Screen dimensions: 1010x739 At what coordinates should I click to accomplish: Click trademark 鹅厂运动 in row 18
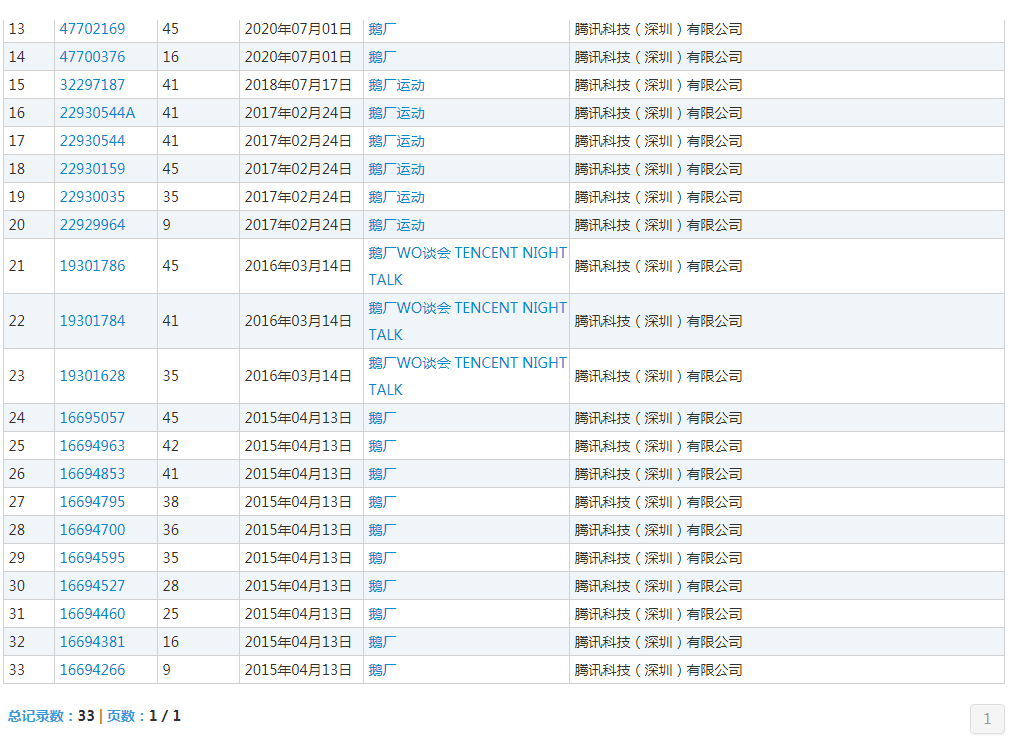pos(396,169)
